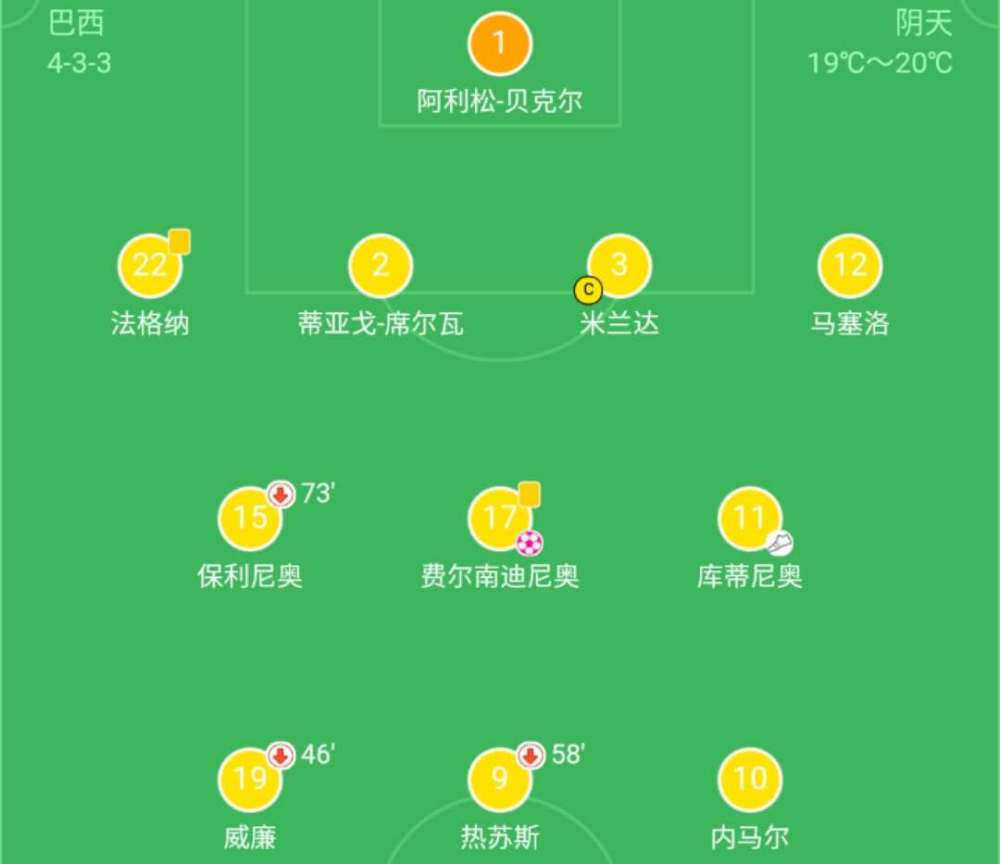
Task: Click captain C badge on 米兰达
Action: coord(588,290)
